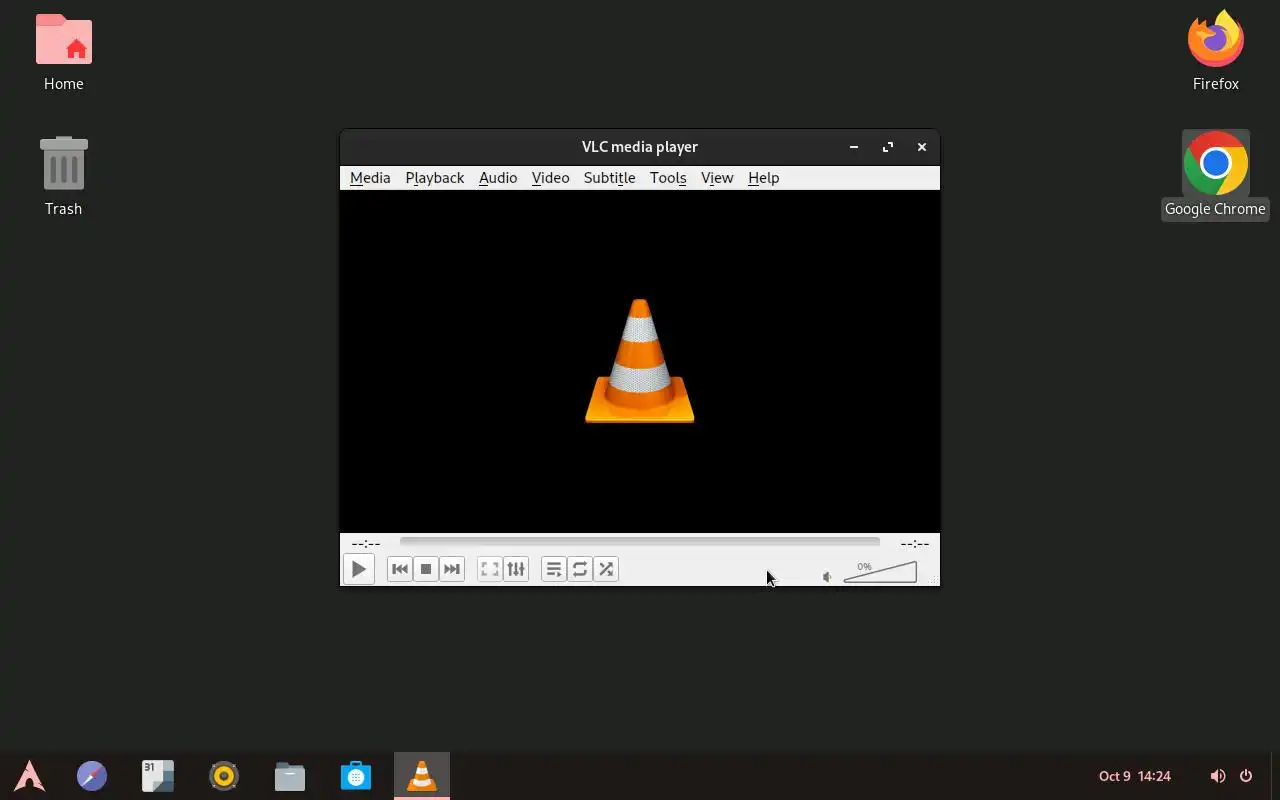Toggle video fullscreen mode icon

pos(490,569)
